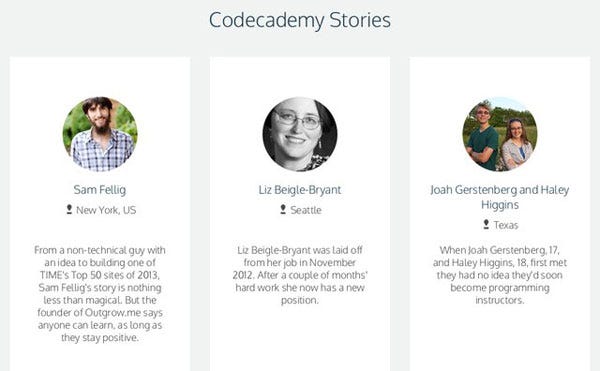Open Liz Beigle-Bryant's black-and-white portrait
The height and width of the screenshot is (371, 600).
(x=300, y=134)
